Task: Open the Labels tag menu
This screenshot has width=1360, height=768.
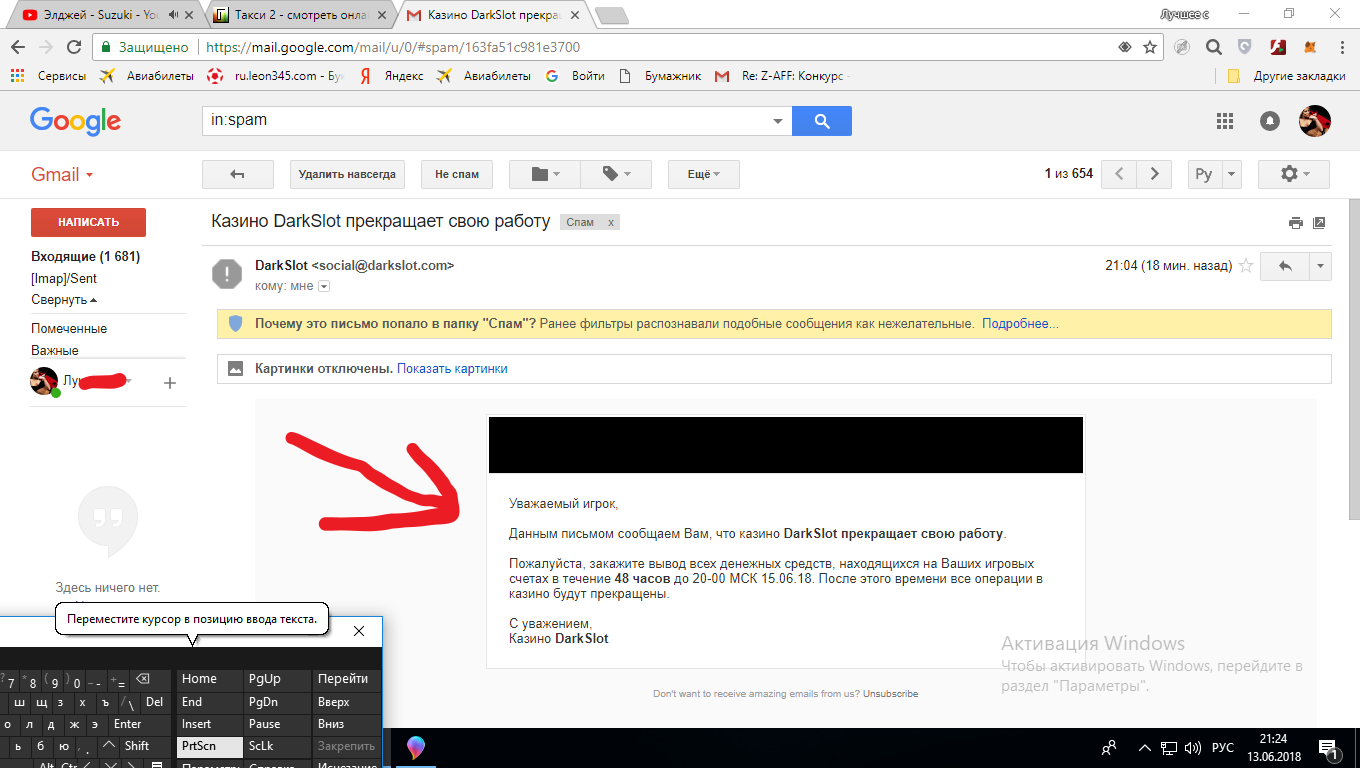Action: pos(616,174)
